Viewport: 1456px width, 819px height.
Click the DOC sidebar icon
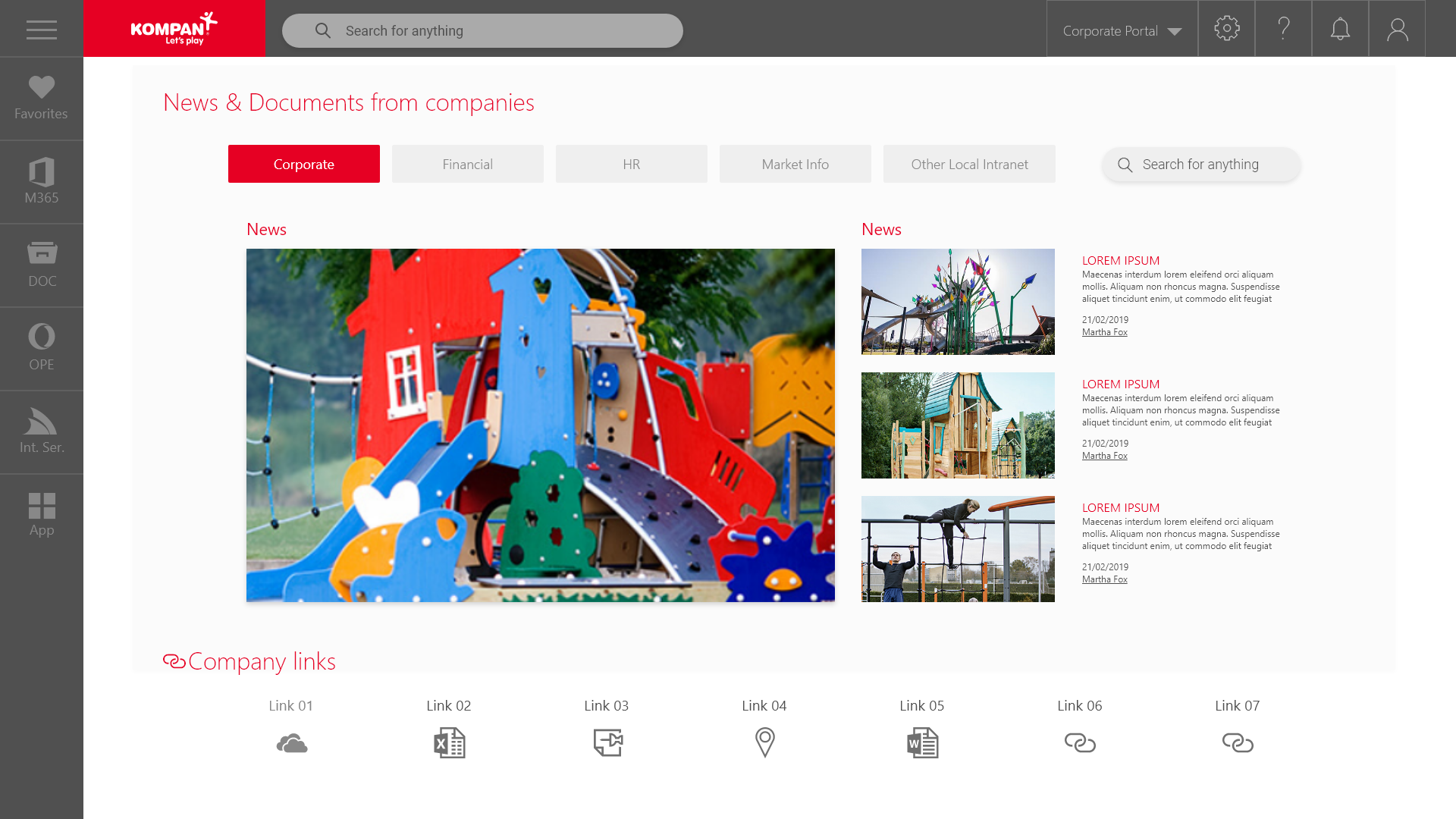tap(42, 265)
